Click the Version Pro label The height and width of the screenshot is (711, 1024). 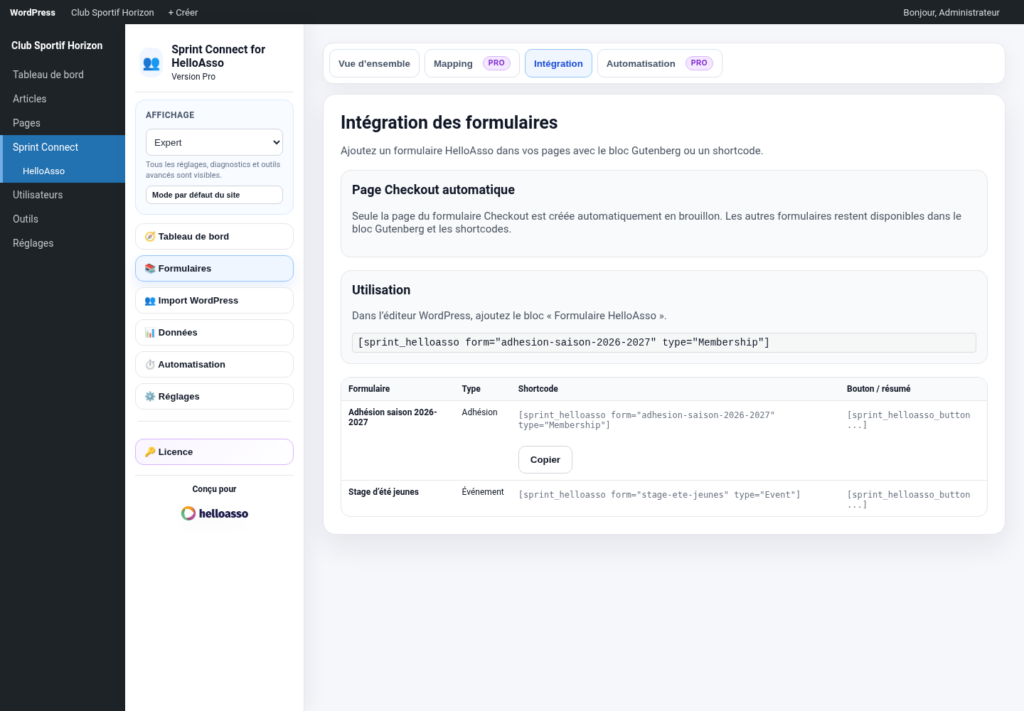click(193, 76)
